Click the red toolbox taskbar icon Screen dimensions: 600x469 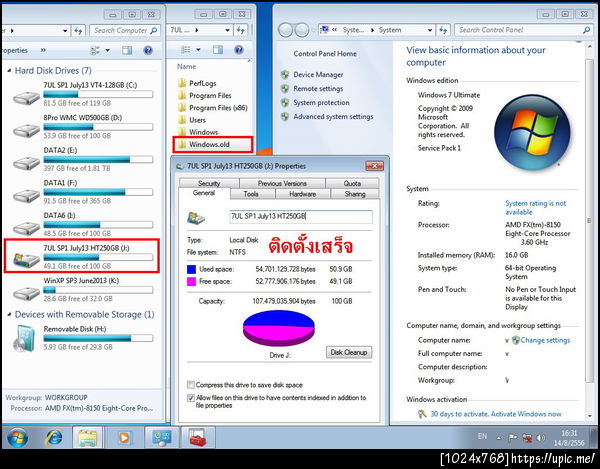(198, 438)
